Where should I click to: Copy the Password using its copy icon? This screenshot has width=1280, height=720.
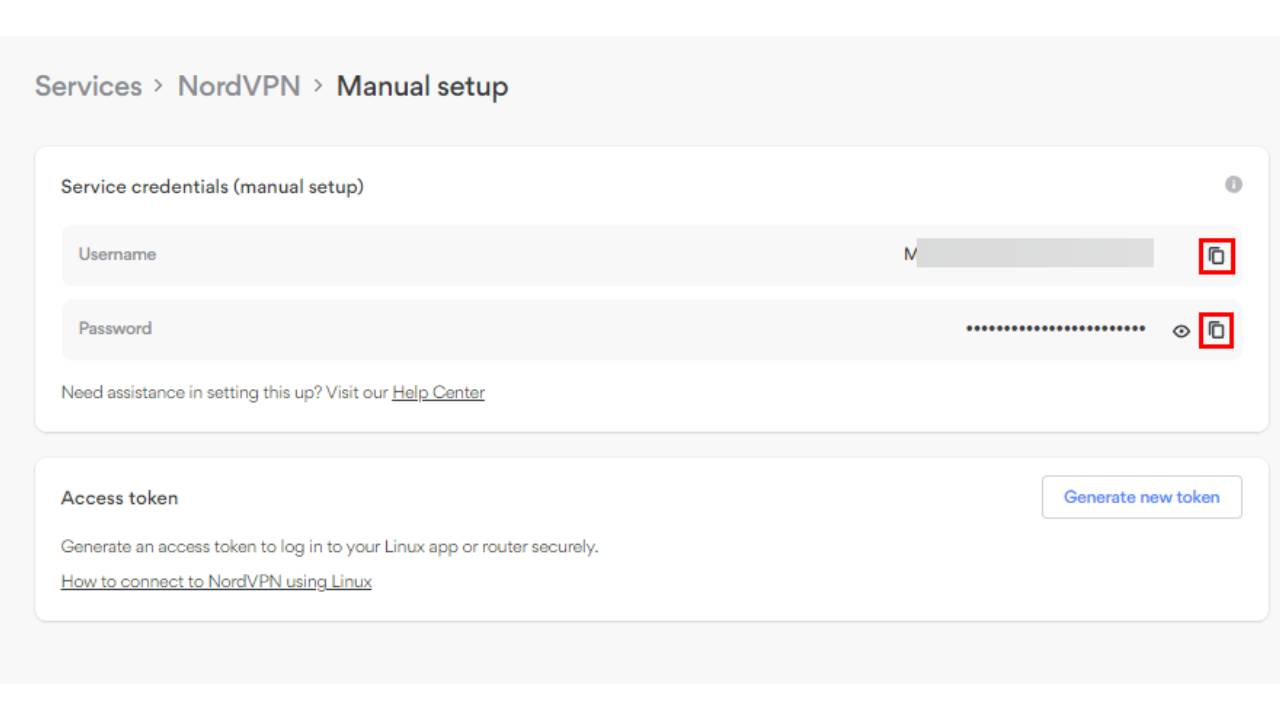click(1216, 330)
